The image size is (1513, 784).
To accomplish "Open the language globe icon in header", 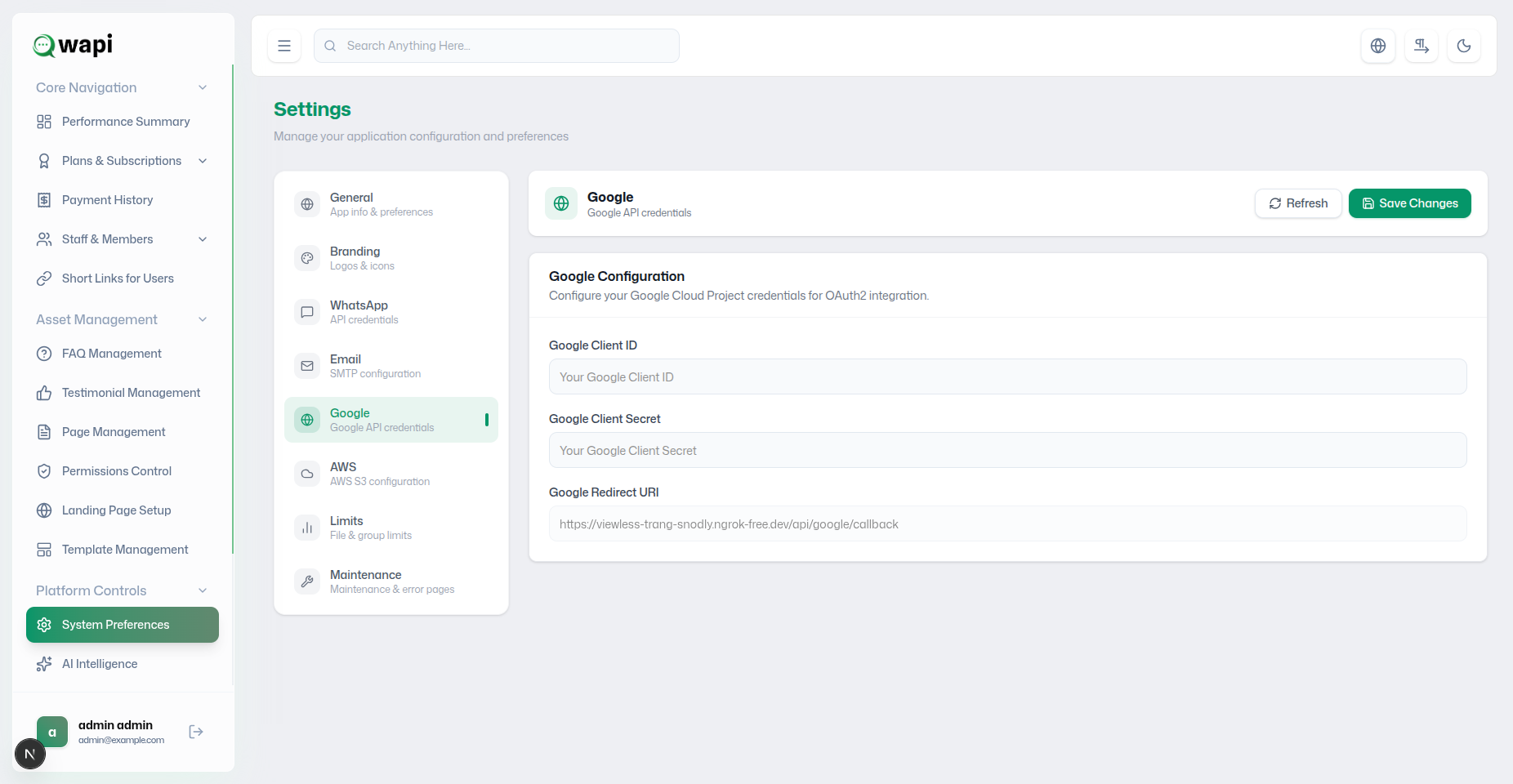I will click(1378, 46).
